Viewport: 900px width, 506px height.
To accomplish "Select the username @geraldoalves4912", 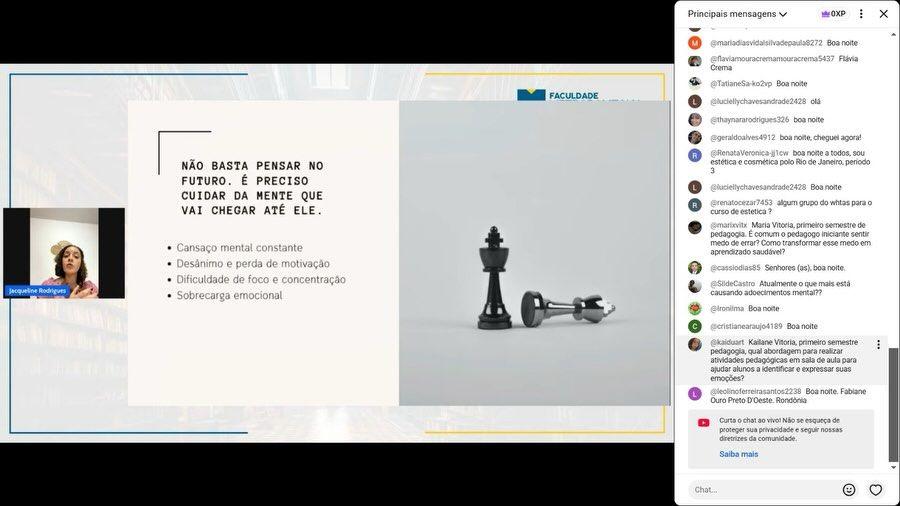I will (x=743, y=137).
